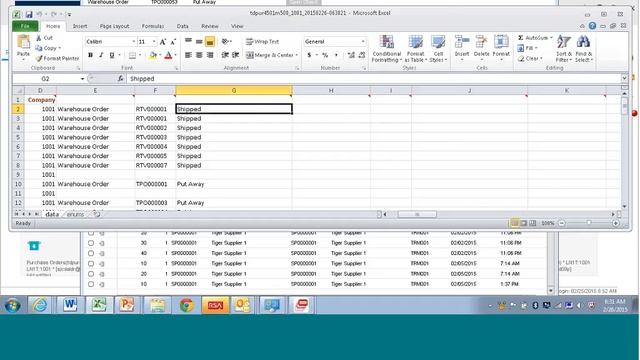The width and height of the screenshot is (640, 360).
Task: Click the Cut scissors icon
Action: click(x=39, y=38)
